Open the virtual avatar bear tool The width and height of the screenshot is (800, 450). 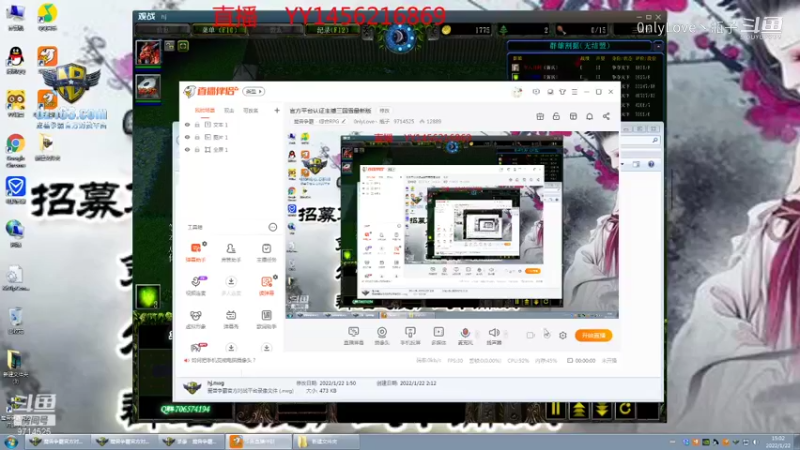(196, 319)
